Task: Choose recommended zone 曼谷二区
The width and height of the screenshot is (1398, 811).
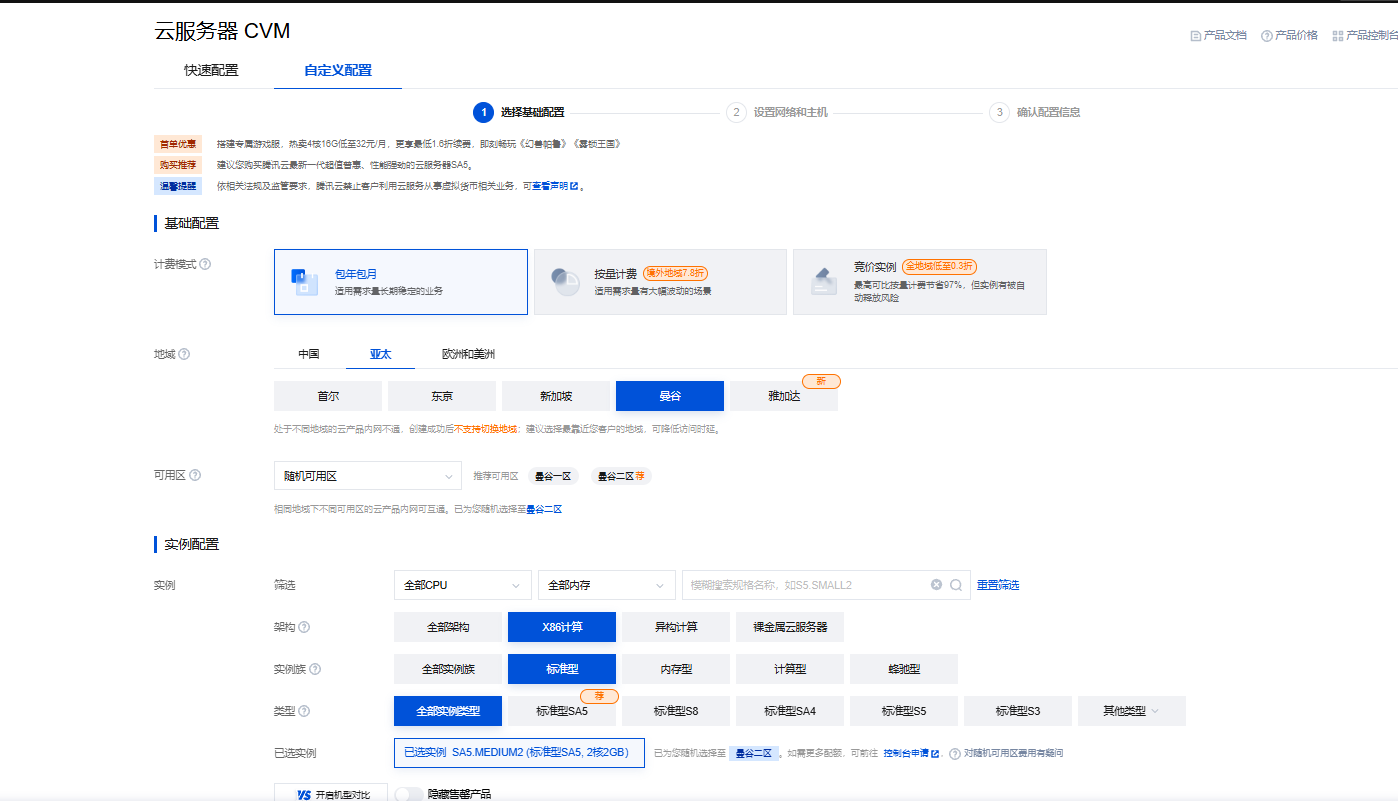Action: coord(621,476)
